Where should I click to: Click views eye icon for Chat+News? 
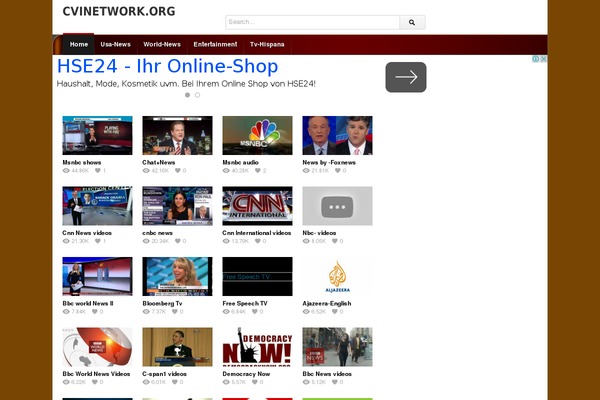click(146, 171)
